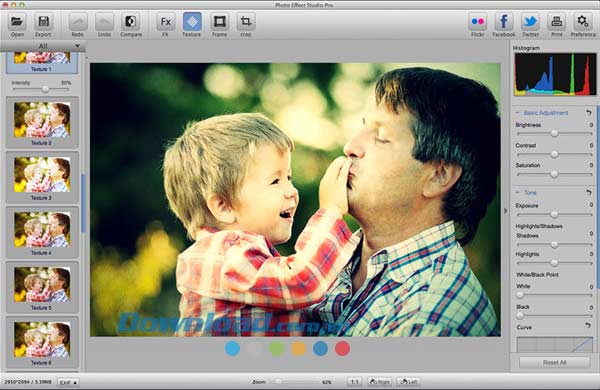Collapse the Tone section
The image size is (600, 390).
click(x=518, y=192)
